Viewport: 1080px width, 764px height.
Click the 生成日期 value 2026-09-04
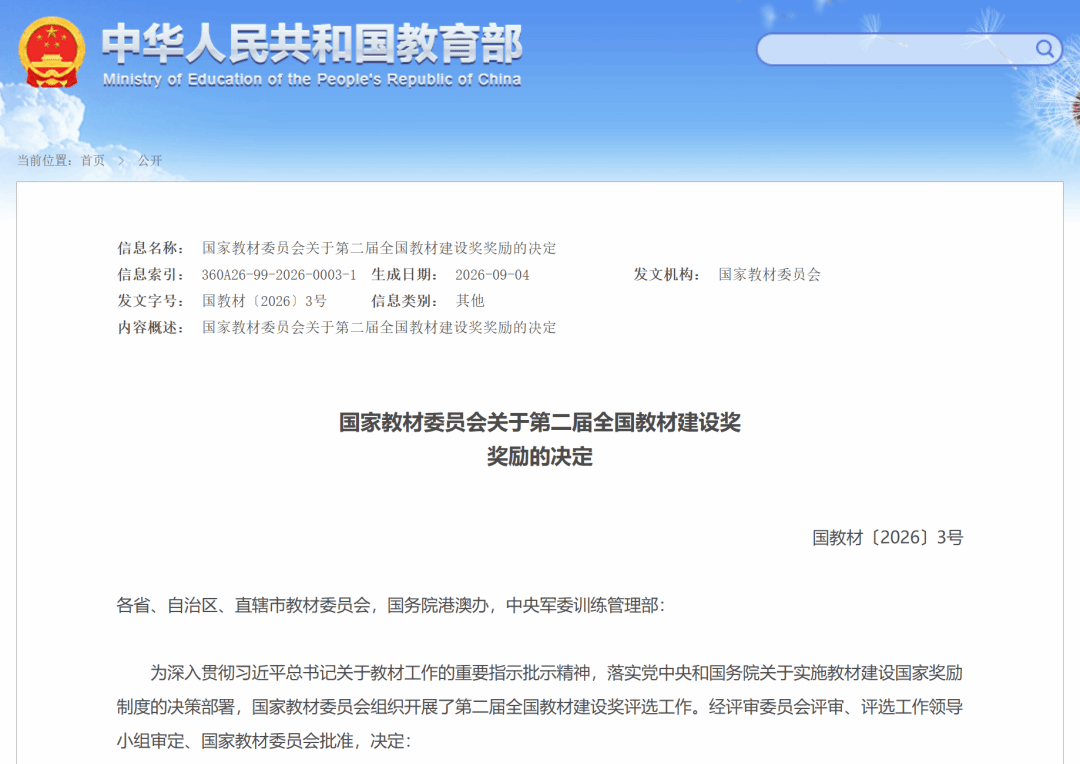[492, 275]
